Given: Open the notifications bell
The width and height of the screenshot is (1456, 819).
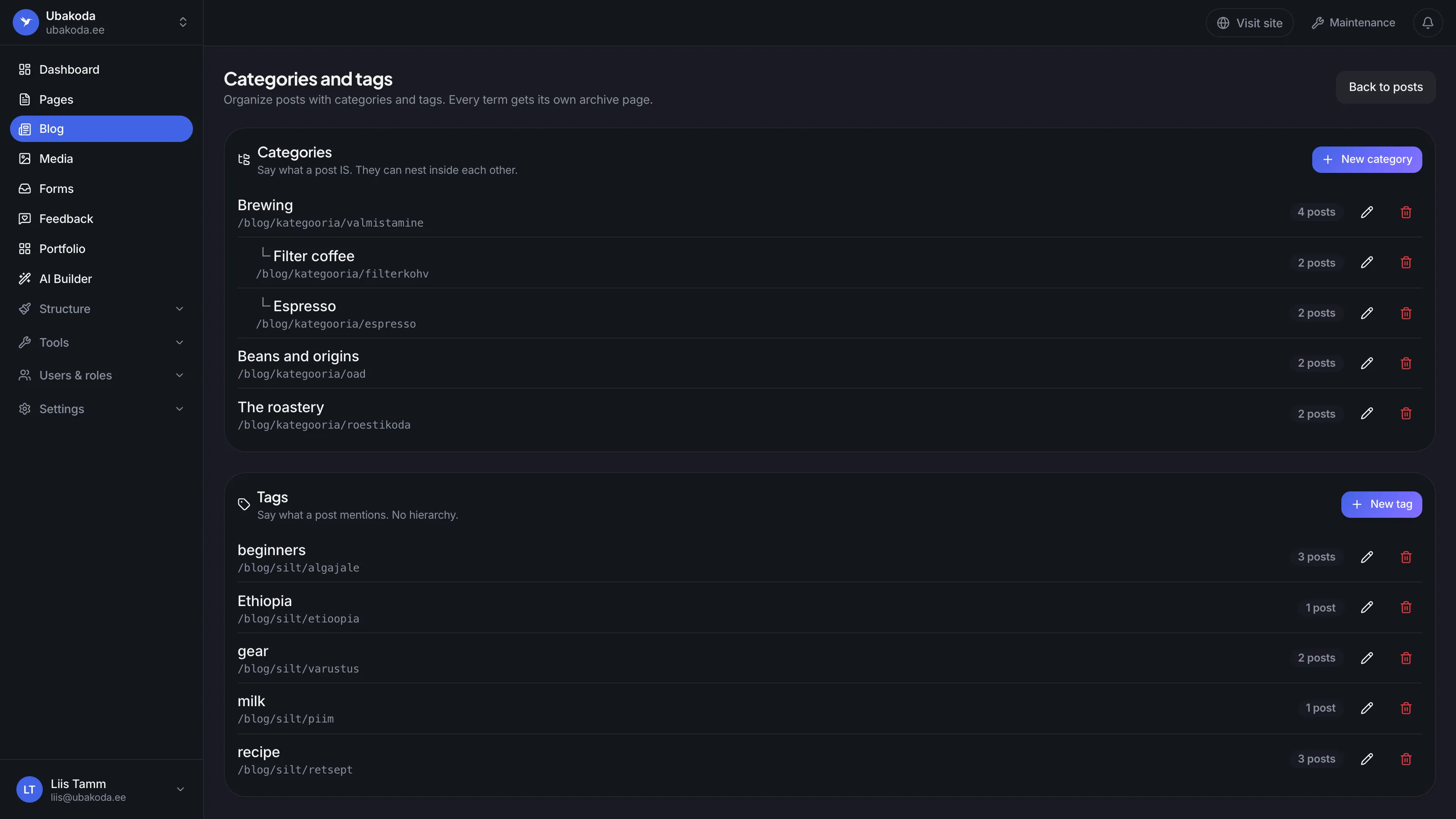Looking at the screenshot, I should pyautogui.click(x=1428, y=23).
